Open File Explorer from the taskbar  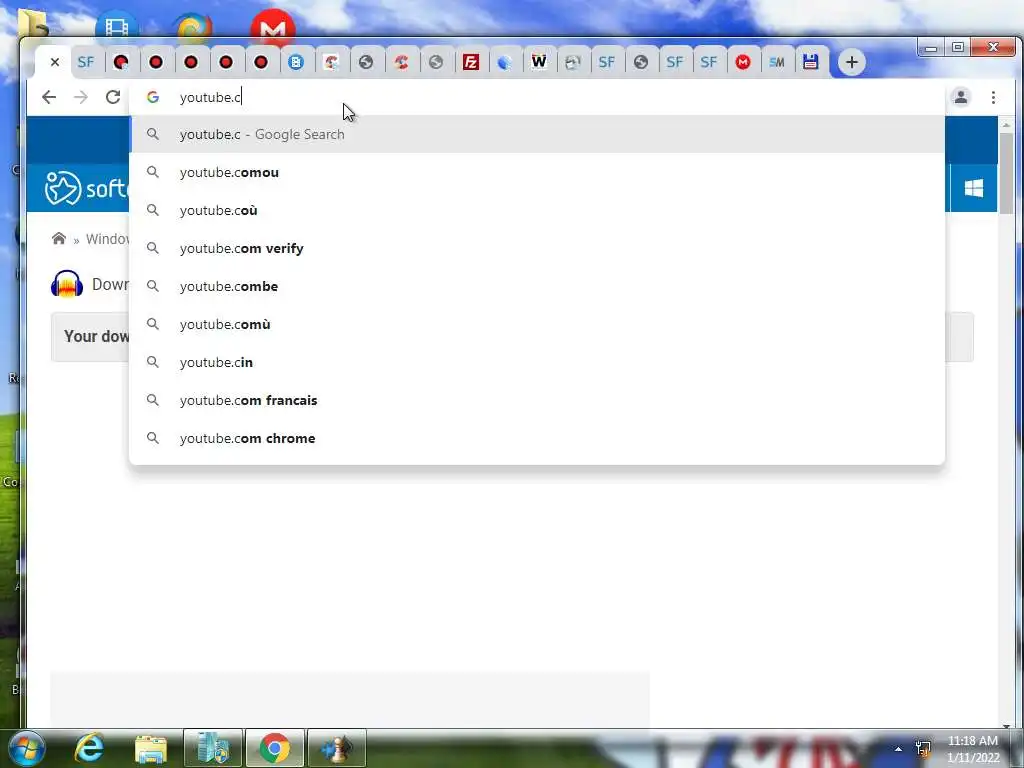pyautogui.click(x=151, y=748)
